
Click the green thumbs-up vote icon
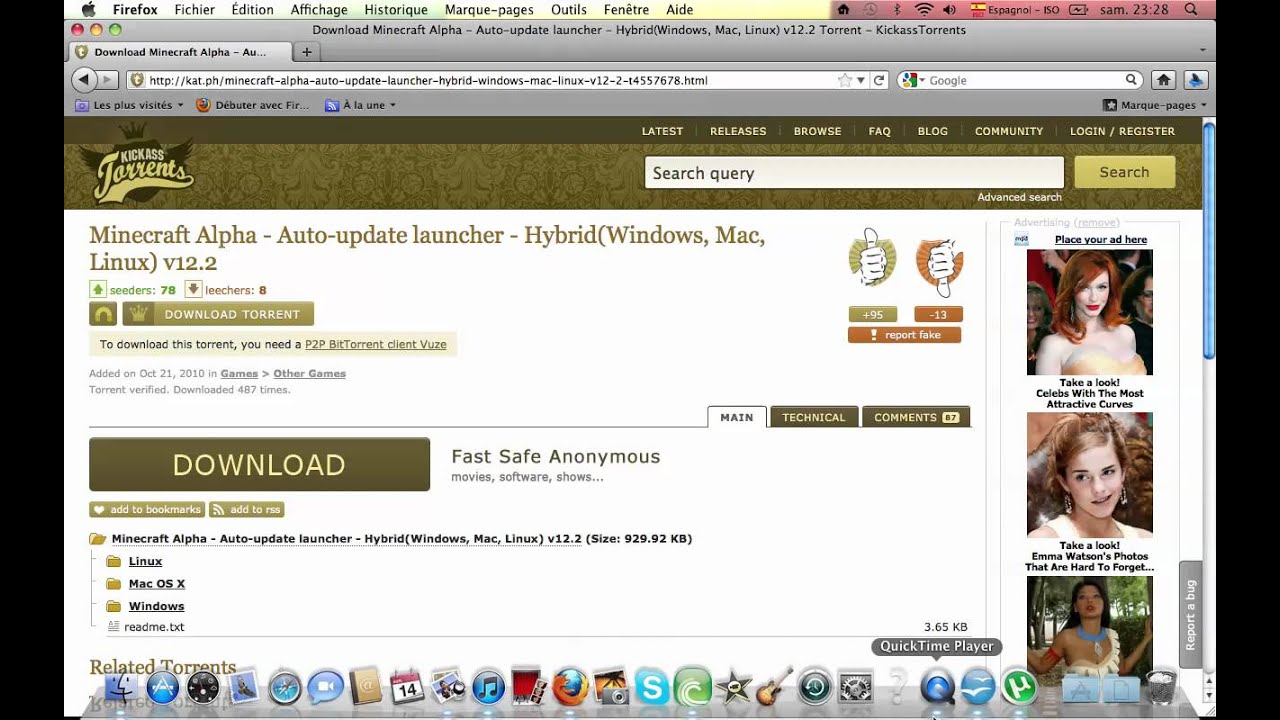872,259
